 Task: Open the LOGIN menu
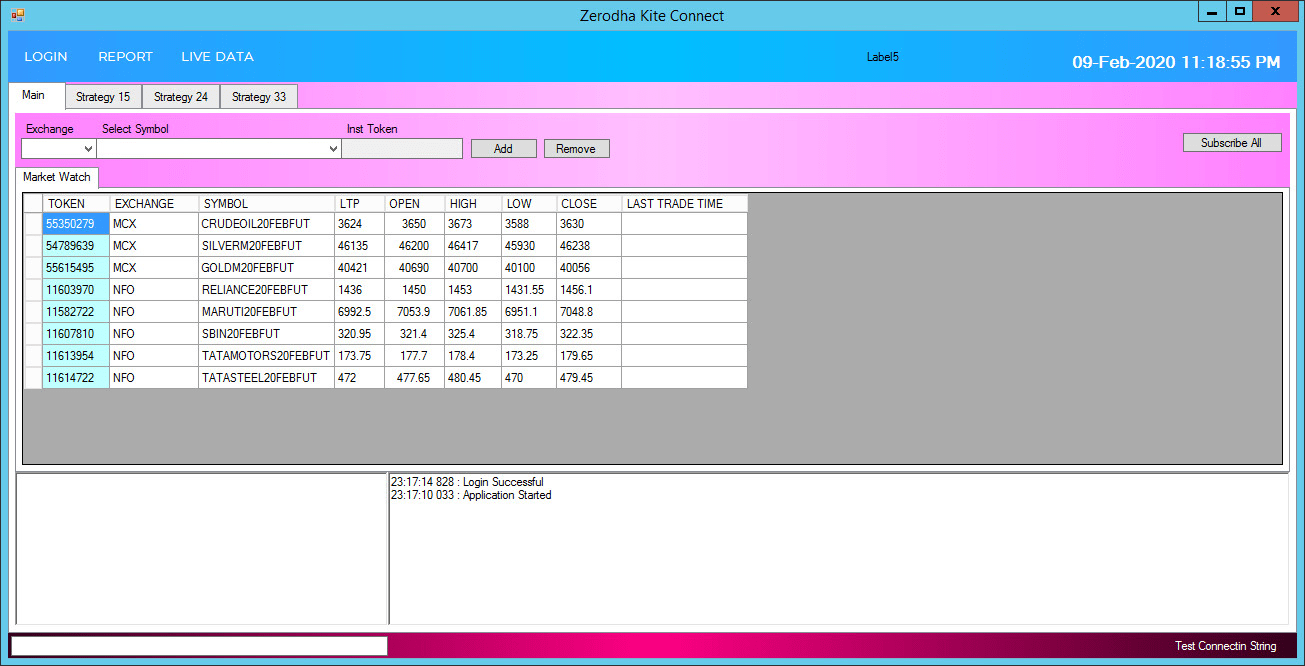pos(46,57)
